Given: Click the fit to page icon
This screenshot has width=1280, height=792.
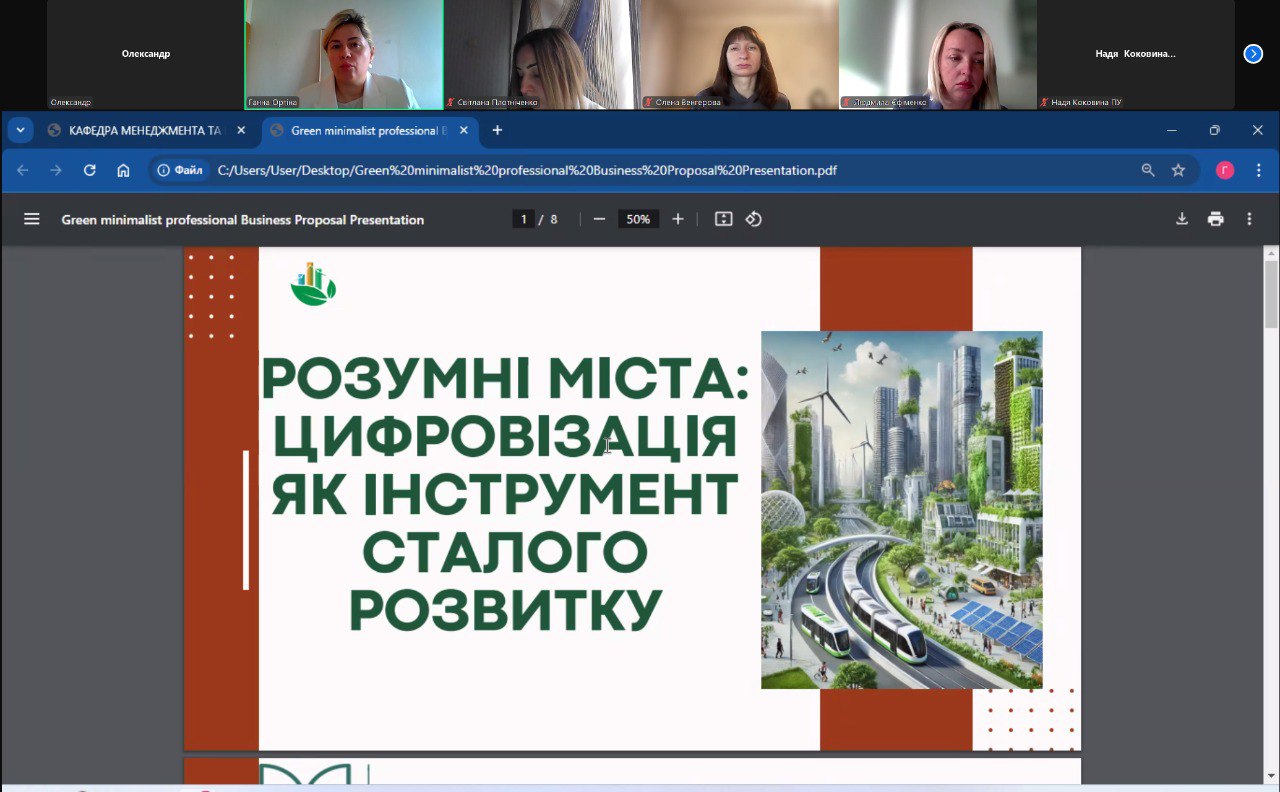Looking at the screenshot, I should click(x=723, y=219).
